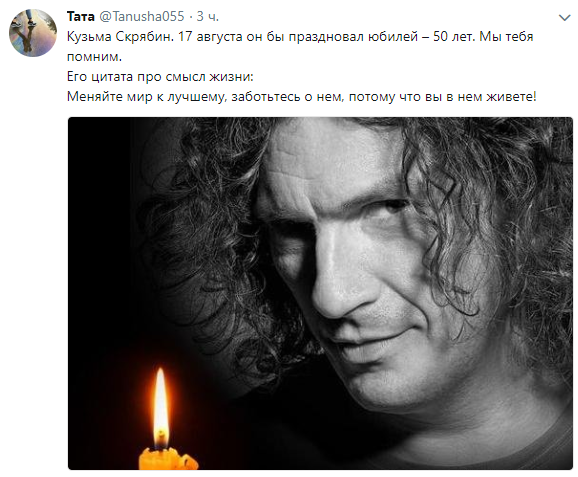Open the display name Тата
The width and height of the screenshot is (578, 477).
tap(81, 16)
